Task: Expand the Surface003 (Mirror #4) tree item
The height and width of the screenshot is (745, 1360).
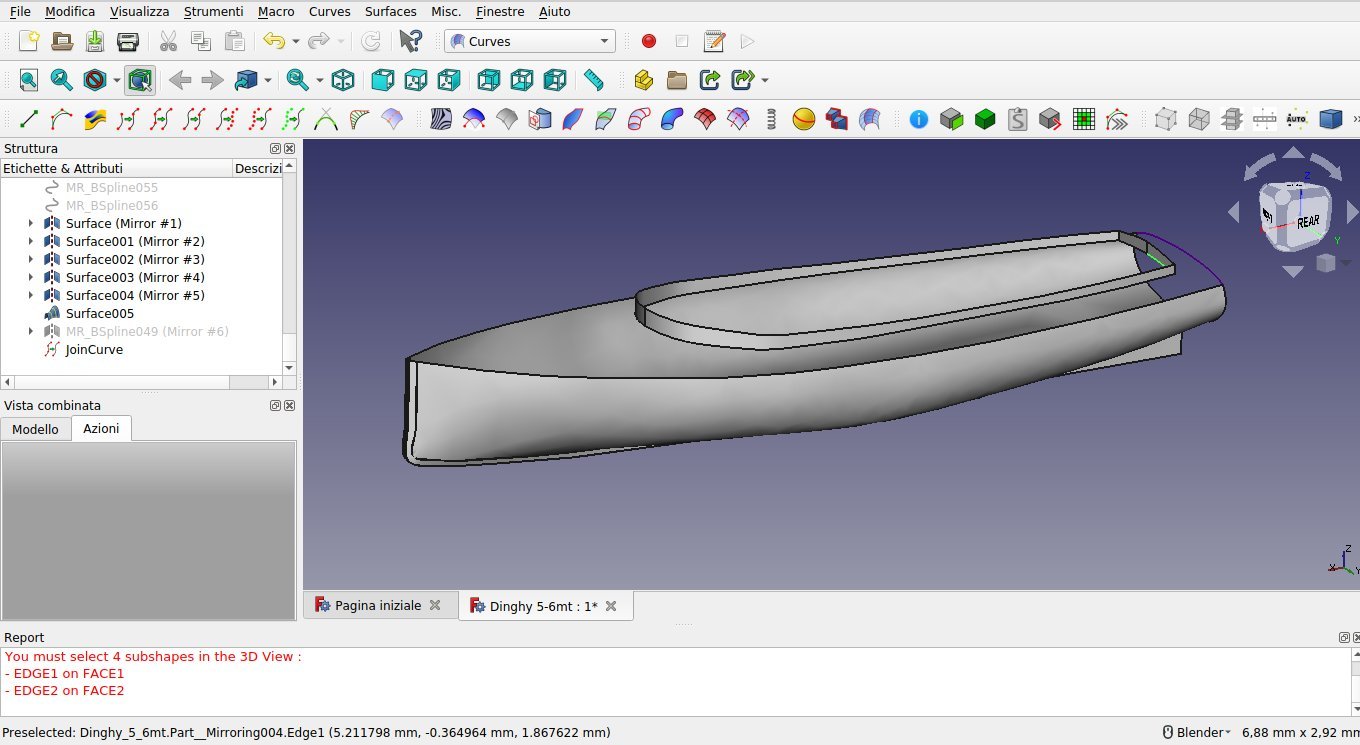Action: click(x=30, y=277)
